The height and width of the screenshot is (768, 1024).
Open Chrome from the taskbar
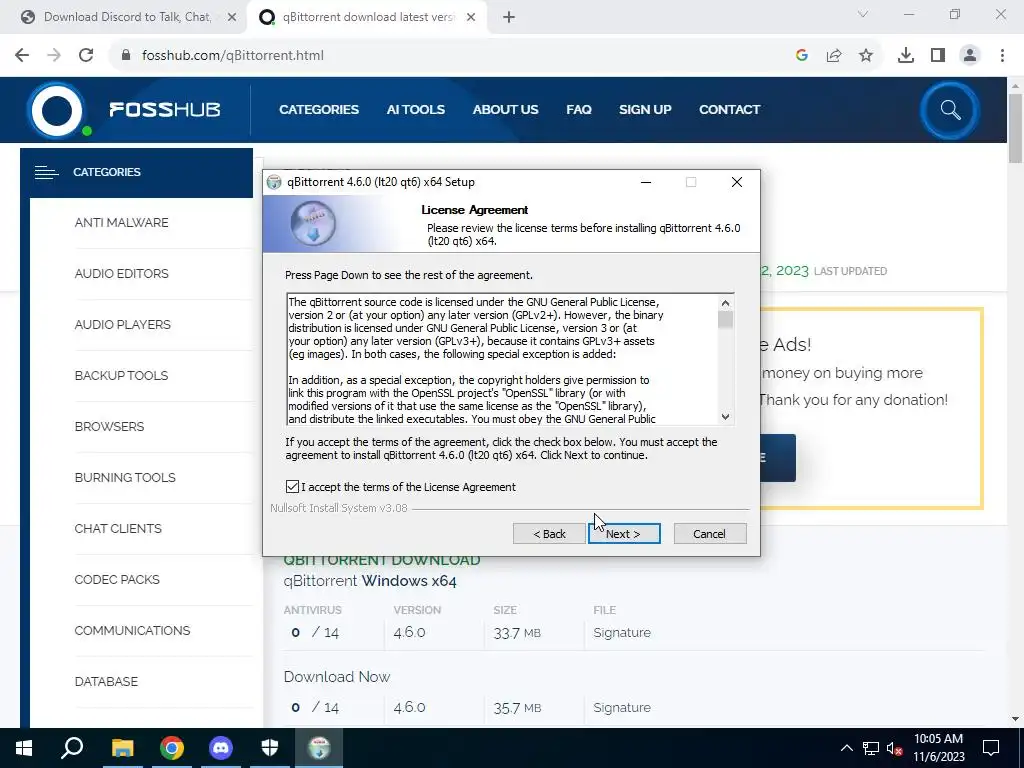tap(172, 748)
